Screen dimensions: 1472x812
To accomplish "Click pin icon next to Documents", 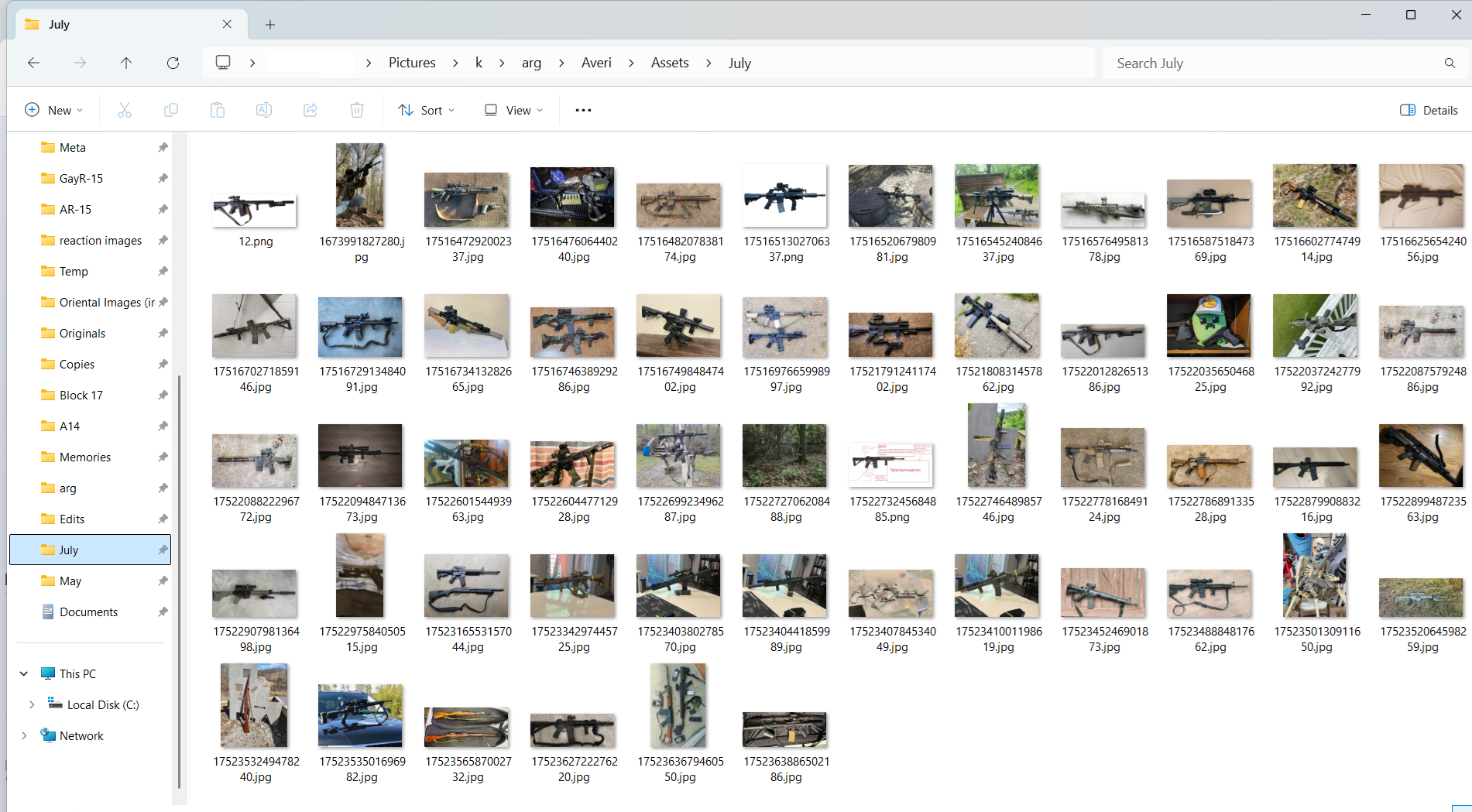I will [x=163, y=612].
